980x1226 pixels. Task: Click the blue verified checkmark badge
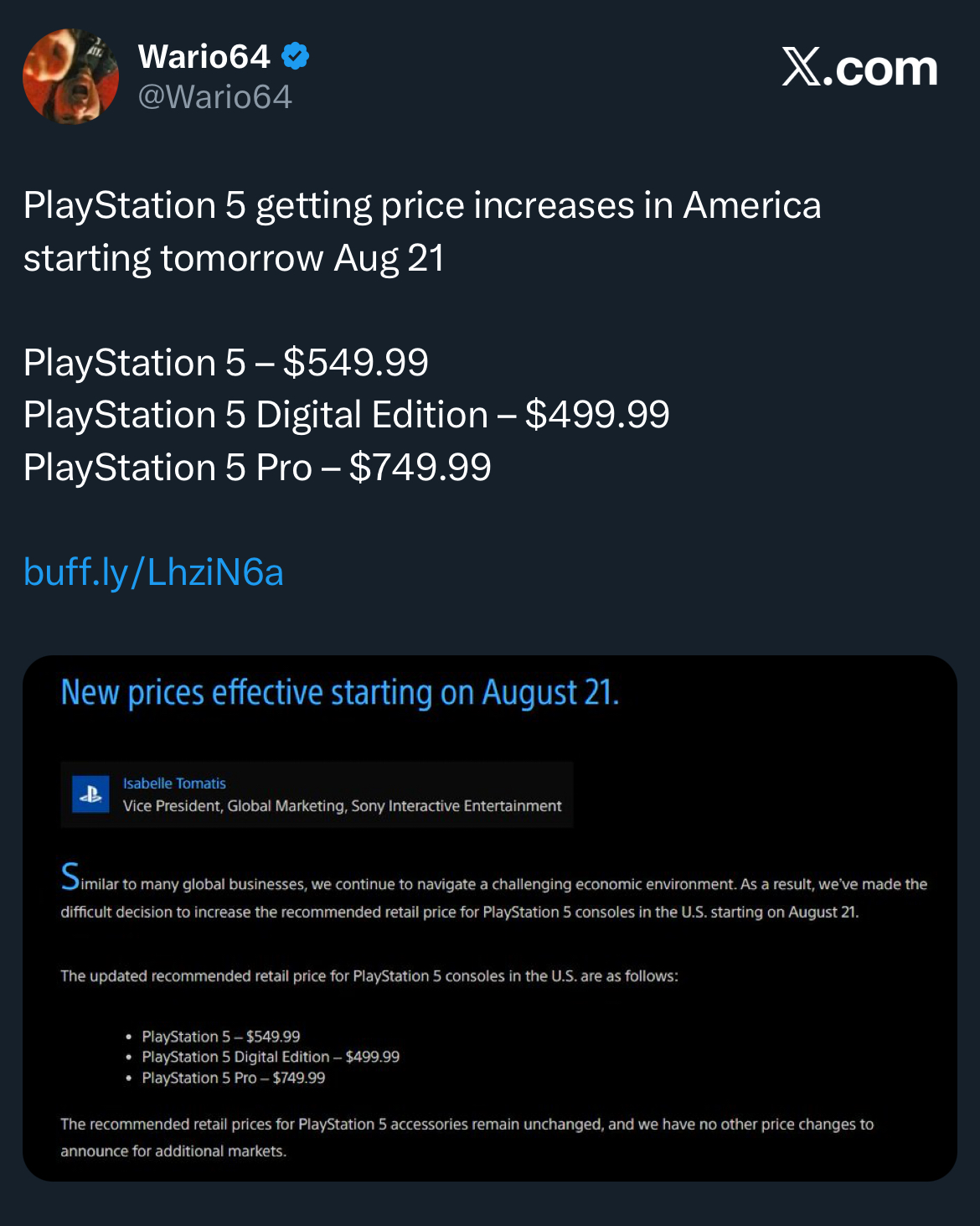pyautogui.click(x=295, y=57)
